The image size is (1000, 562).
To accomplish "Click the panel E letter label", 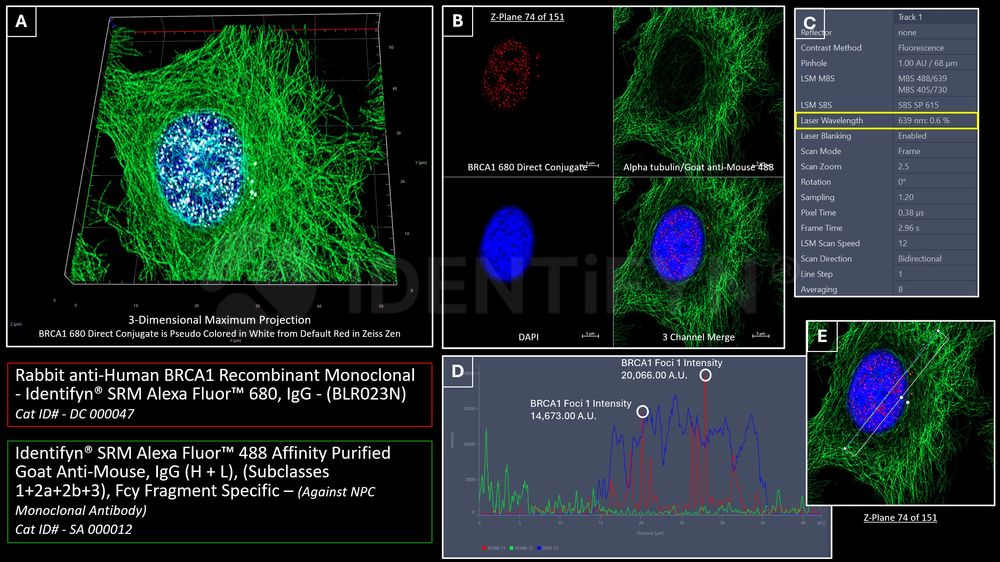I will pos(821,336).
